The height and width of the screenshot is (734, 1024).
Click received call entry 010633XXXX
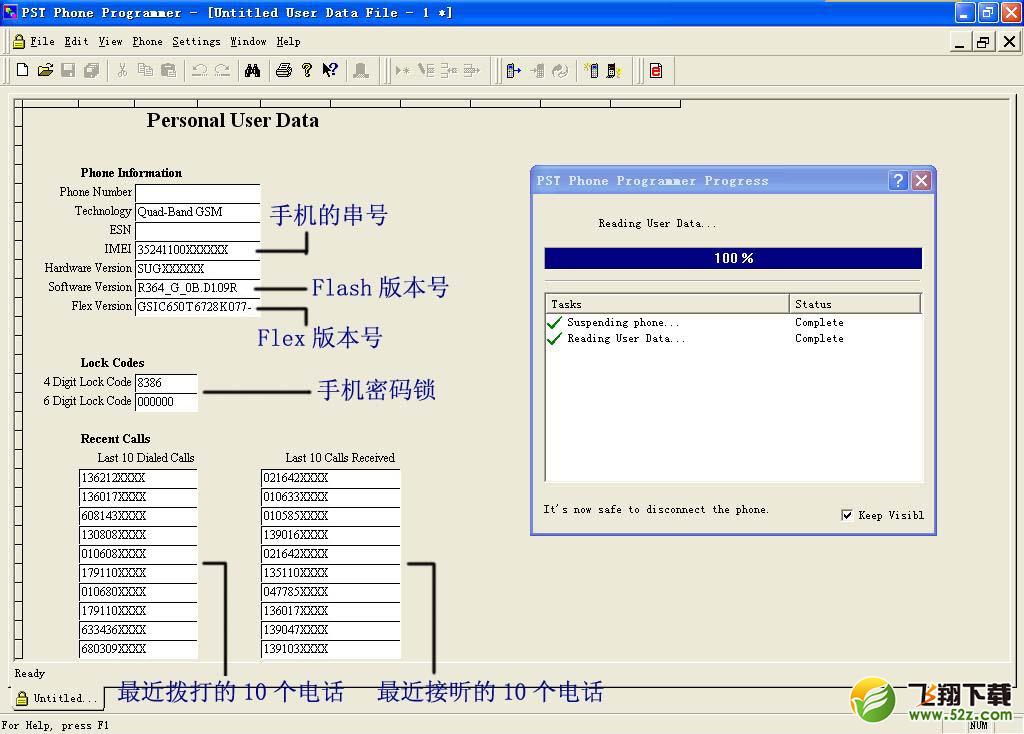(x=330, y=497)
